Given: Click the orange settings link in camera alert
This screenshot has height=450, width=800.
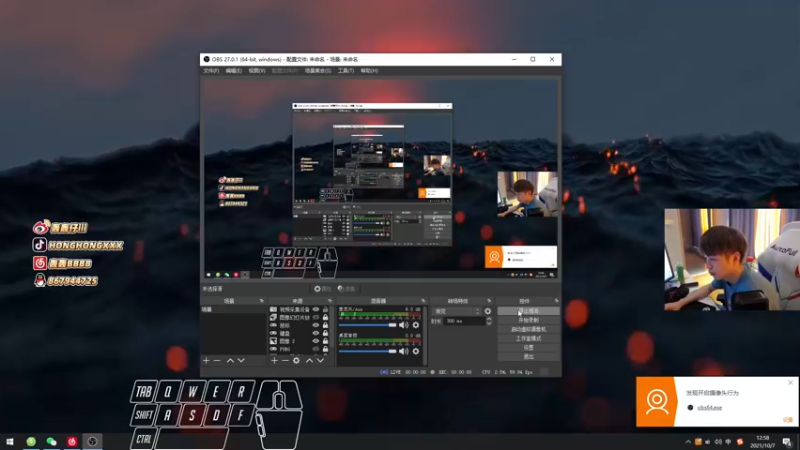Looking at the screenshot, I should pyautogui.click(x=788, y=420).
